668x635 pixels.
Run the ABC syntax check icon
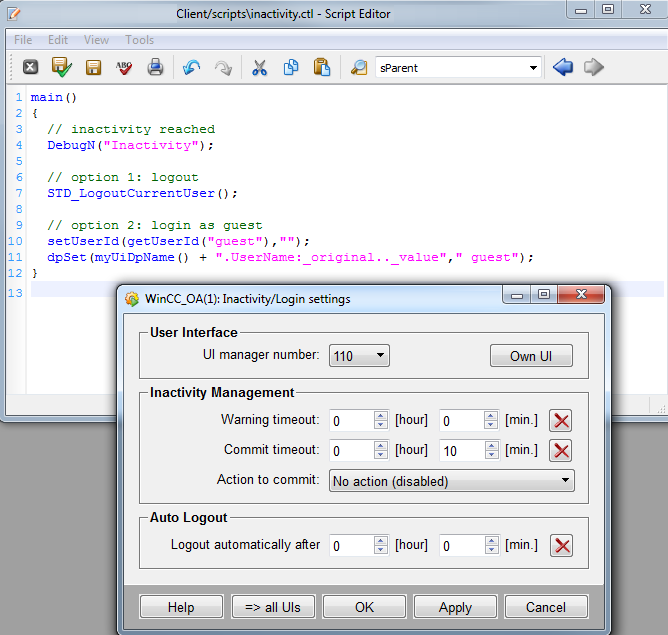tap(124, 68)
